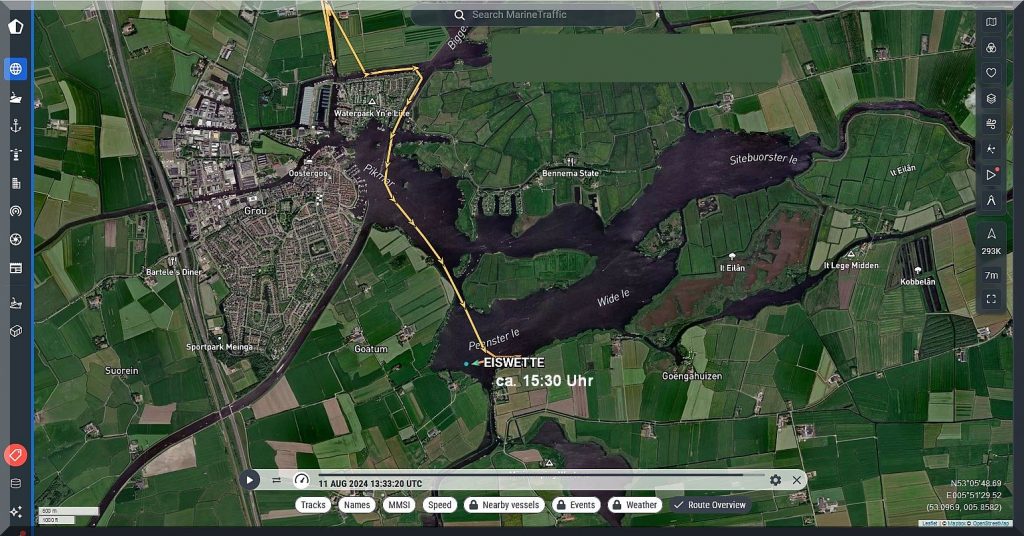Toggle the Names label chip

pos(356,505)
